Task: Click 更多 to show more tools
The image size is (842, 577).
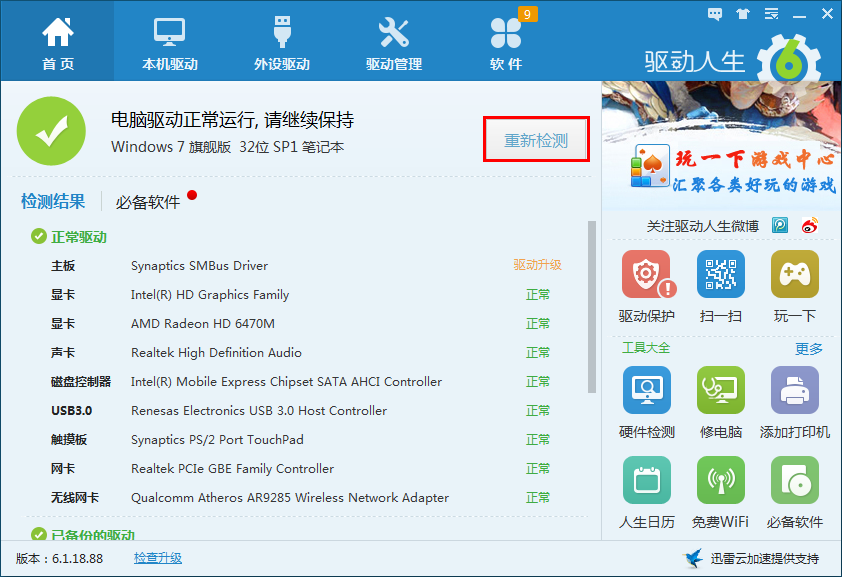Action: pyautogui.click(x=808, y=349)
